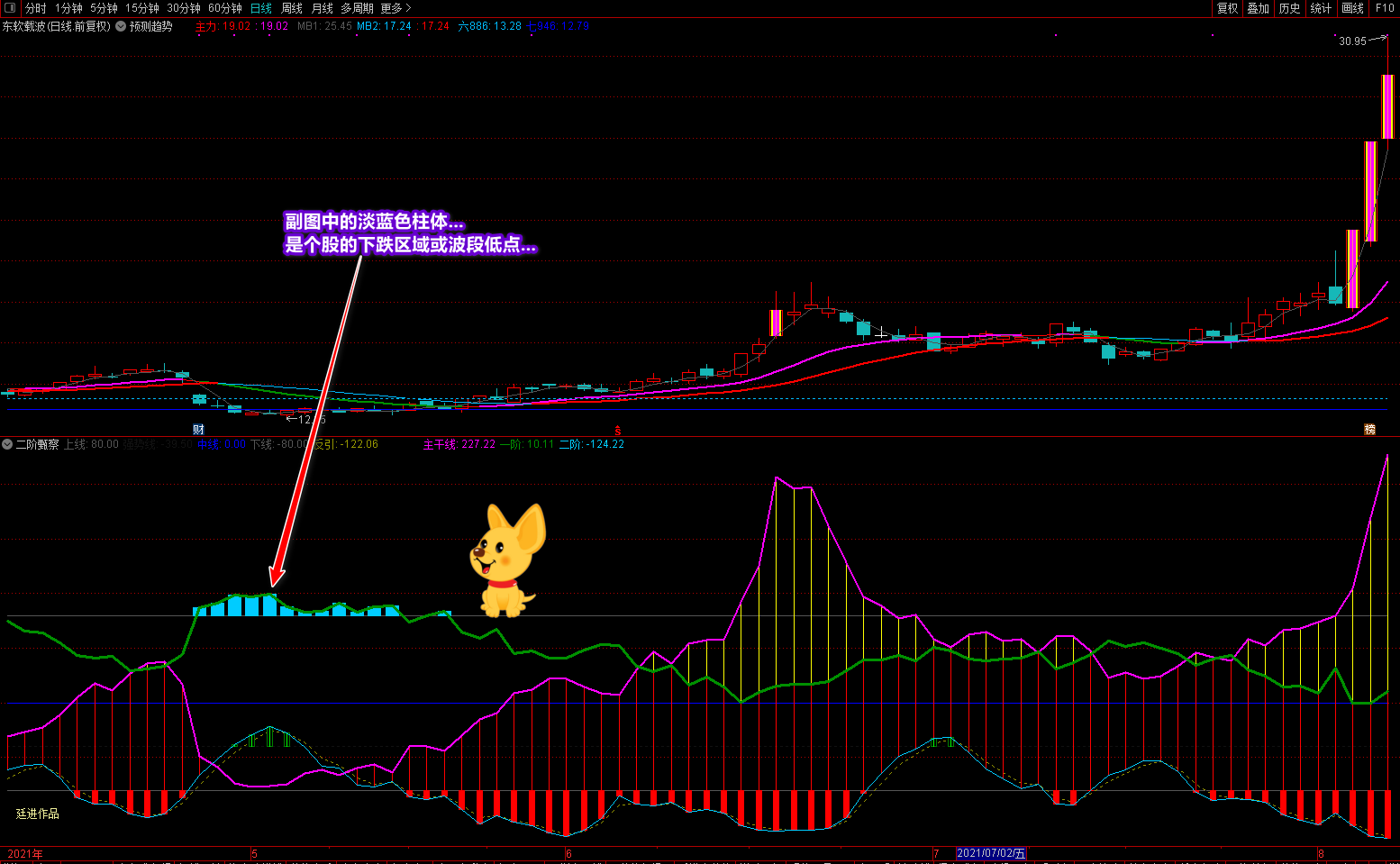Open F10 company information

tap(1385, 8)
